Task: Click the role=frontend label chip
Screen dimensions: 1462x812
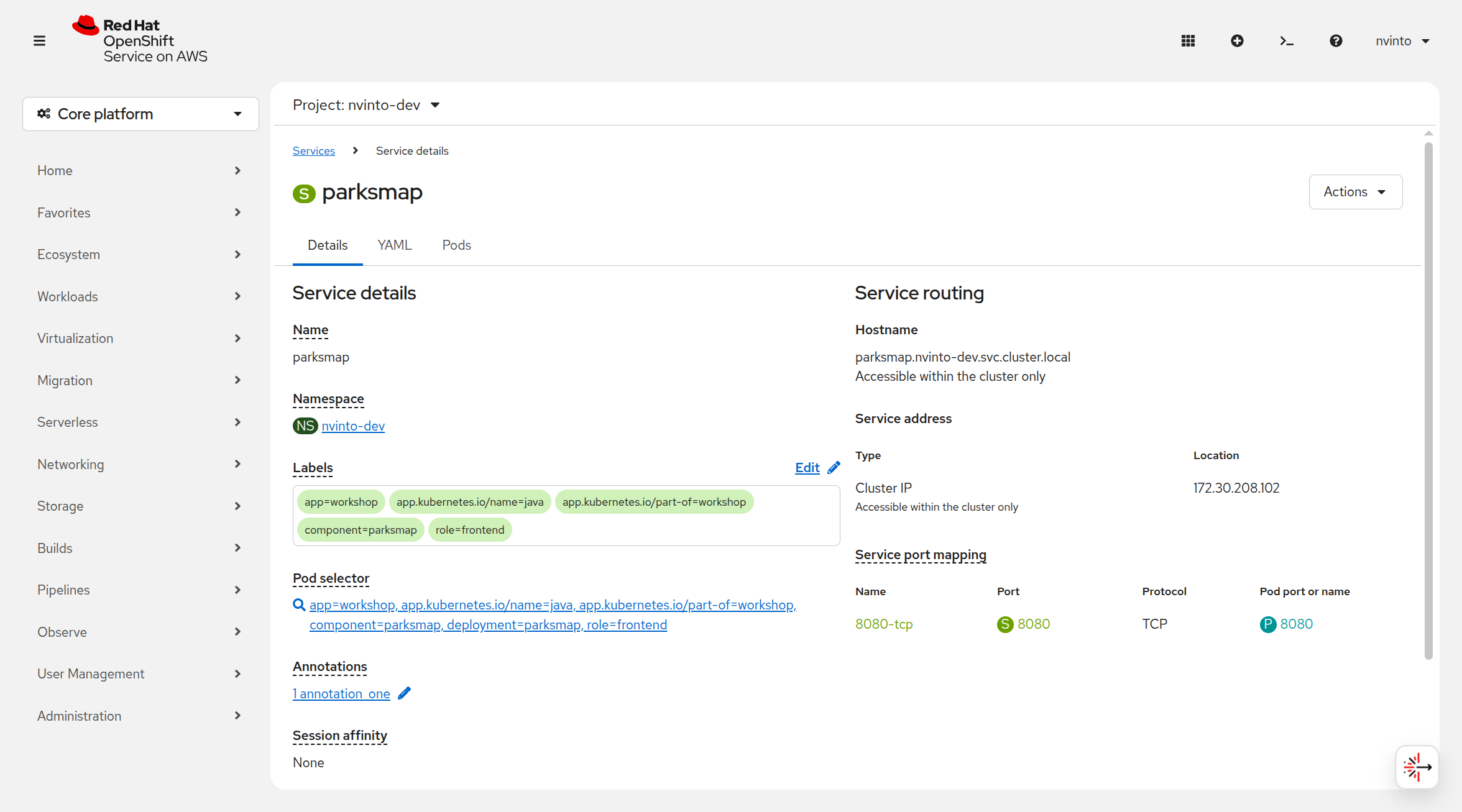Action: click(x=470, y=530)
